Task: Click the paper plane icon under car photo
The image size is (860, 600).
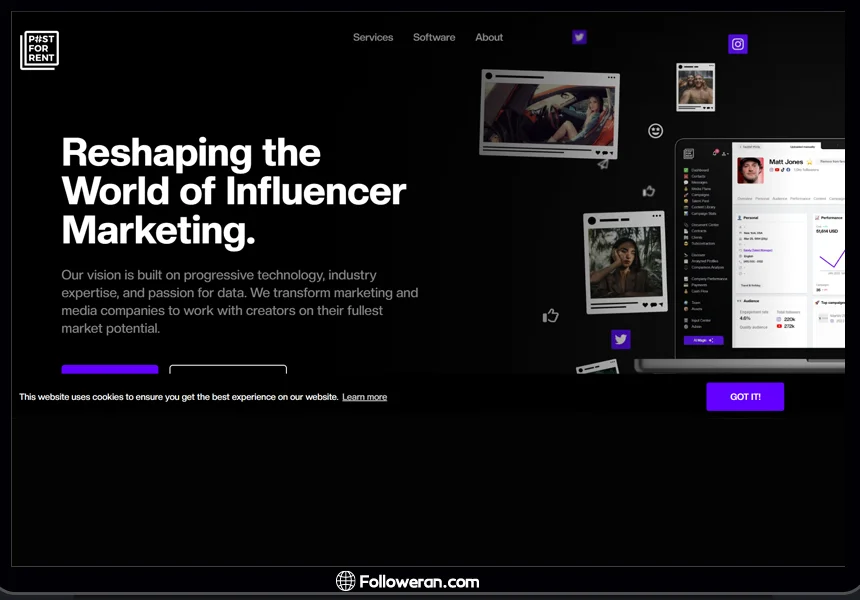Action: 603,163
